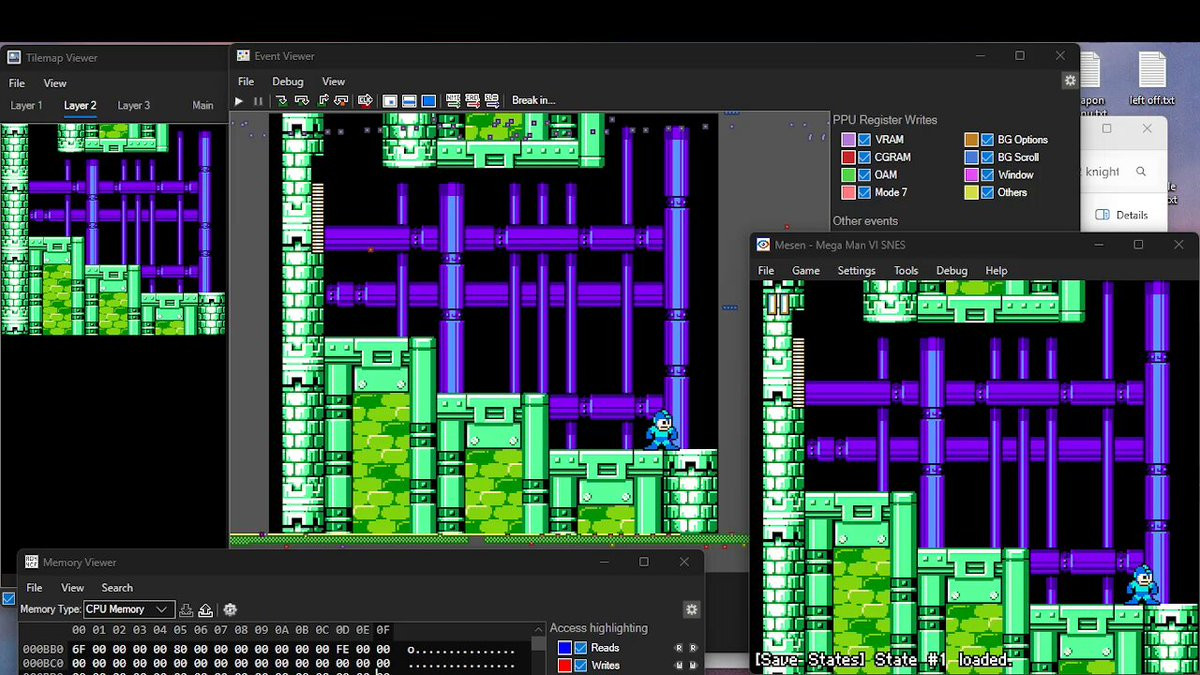Click the Pause icon in Event Viewer toolbar
Viewport: 1200px width, 675px height.
tap(258, 101)
